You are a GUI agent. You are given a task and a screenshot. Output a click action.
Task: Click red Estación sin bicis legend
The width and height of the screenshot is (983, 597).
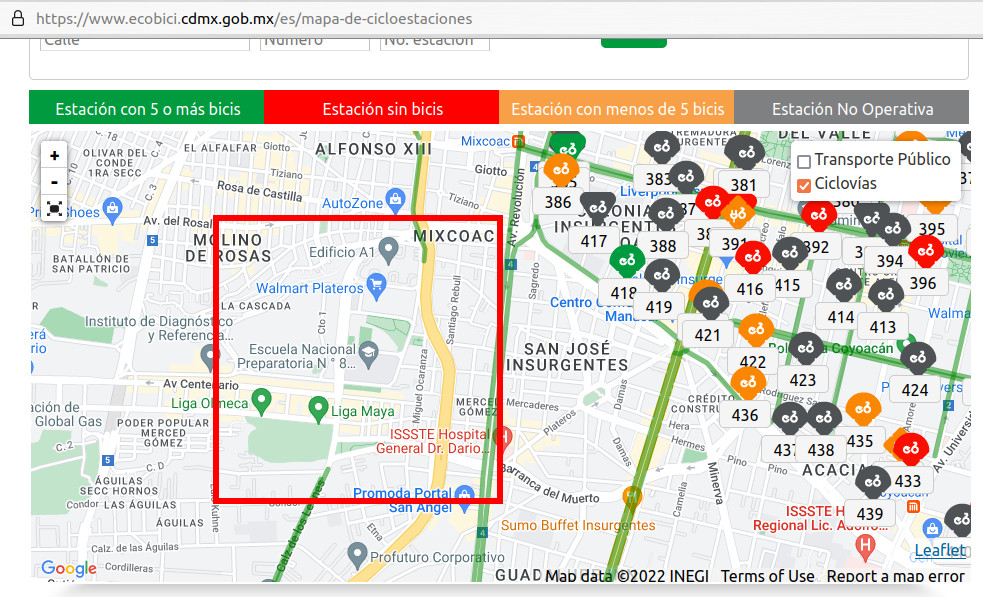[x=382, y=107]
